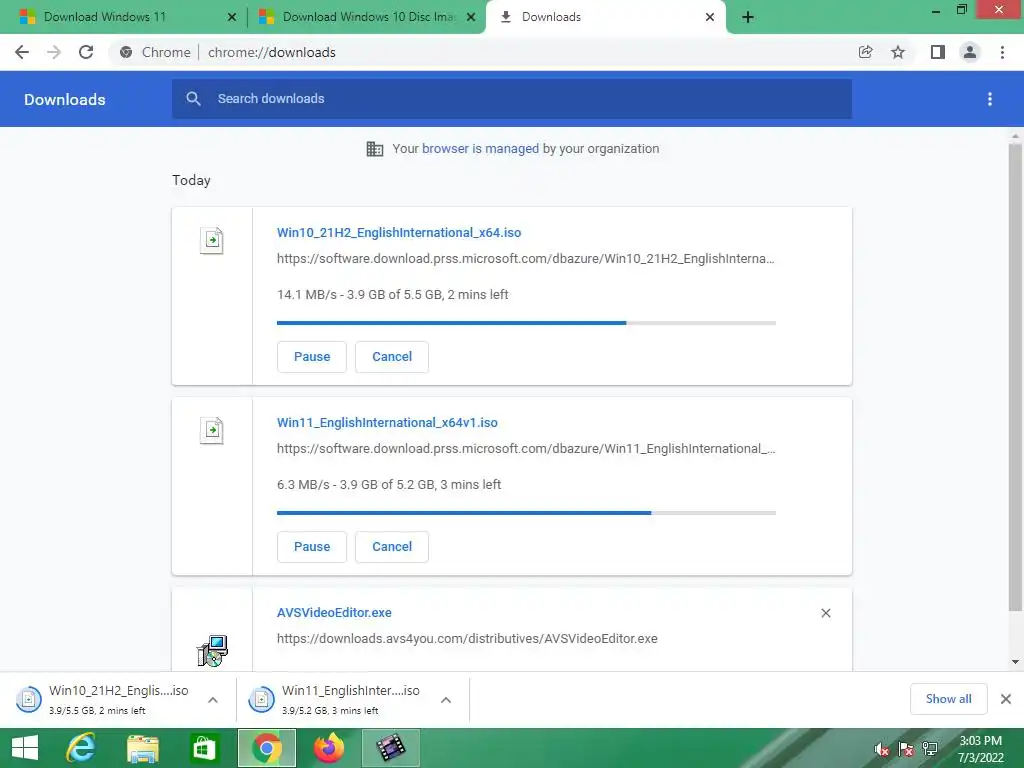This screenshot has height=768, width=1024.
Task: Close the Download Windows 10 Disc Image tab
Action: [471, 17]
